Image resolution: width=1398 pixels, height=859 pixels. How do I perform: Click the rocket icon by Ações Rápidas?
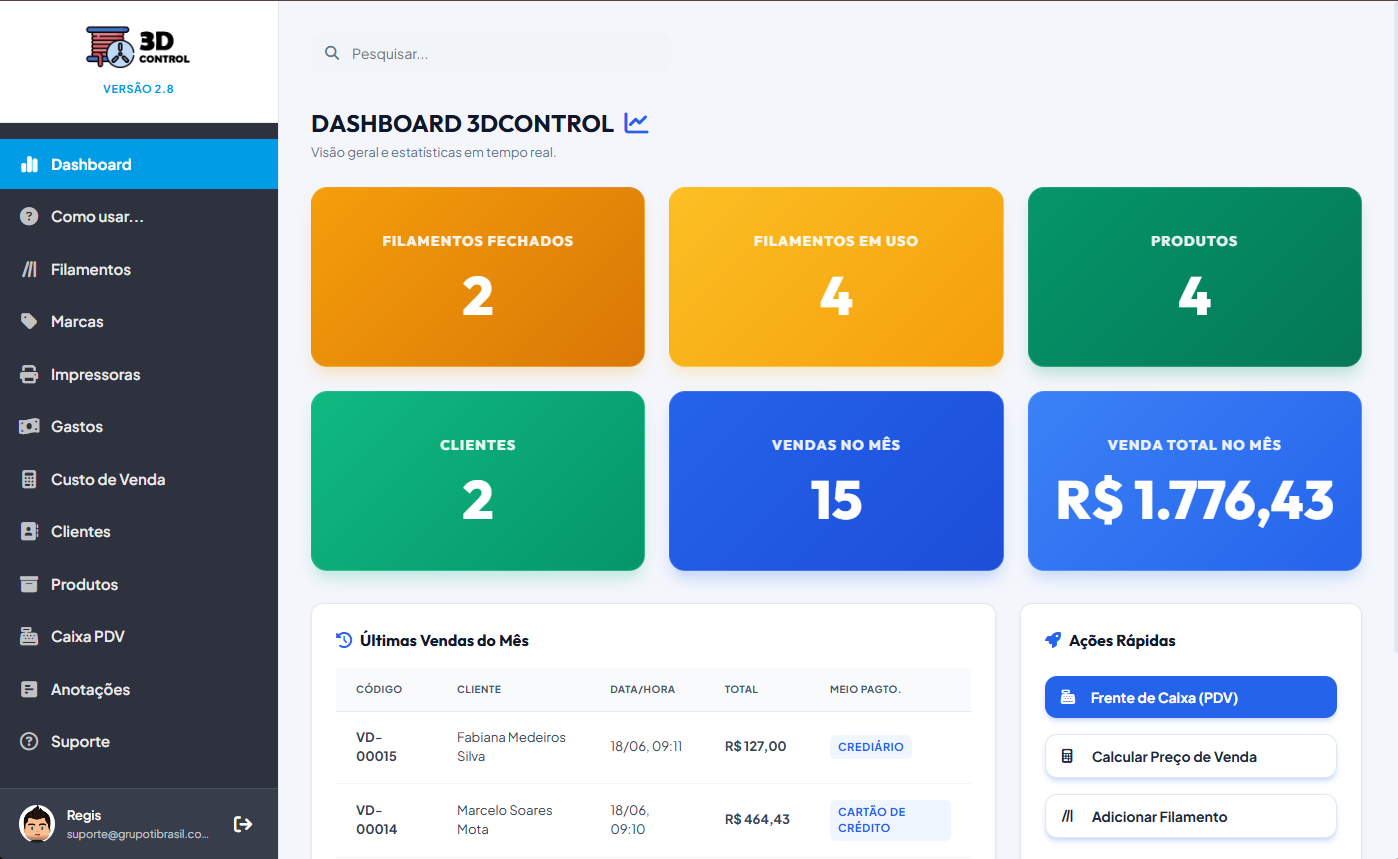1053,640
